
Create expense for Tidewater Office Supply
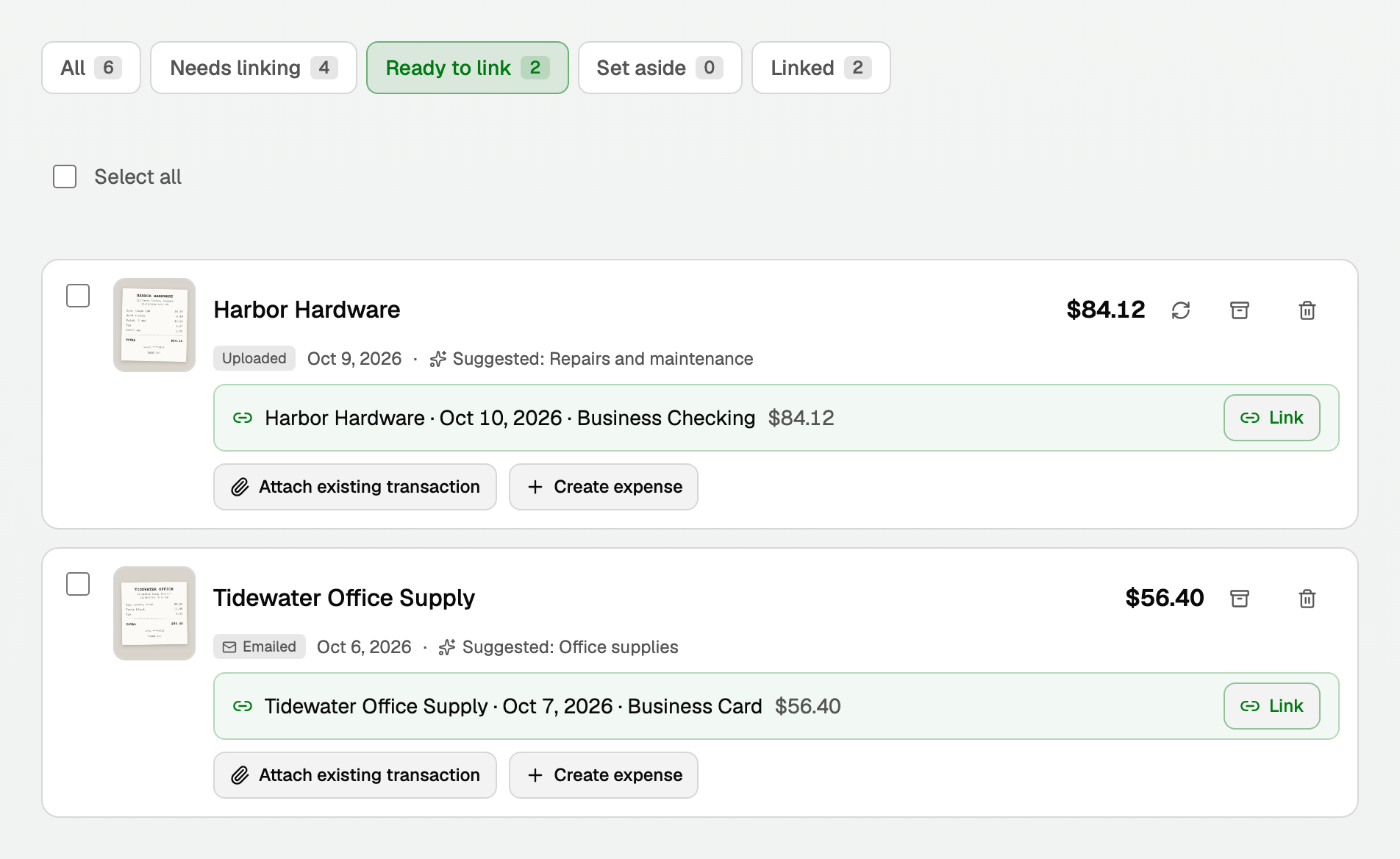[x=604, y=775]
